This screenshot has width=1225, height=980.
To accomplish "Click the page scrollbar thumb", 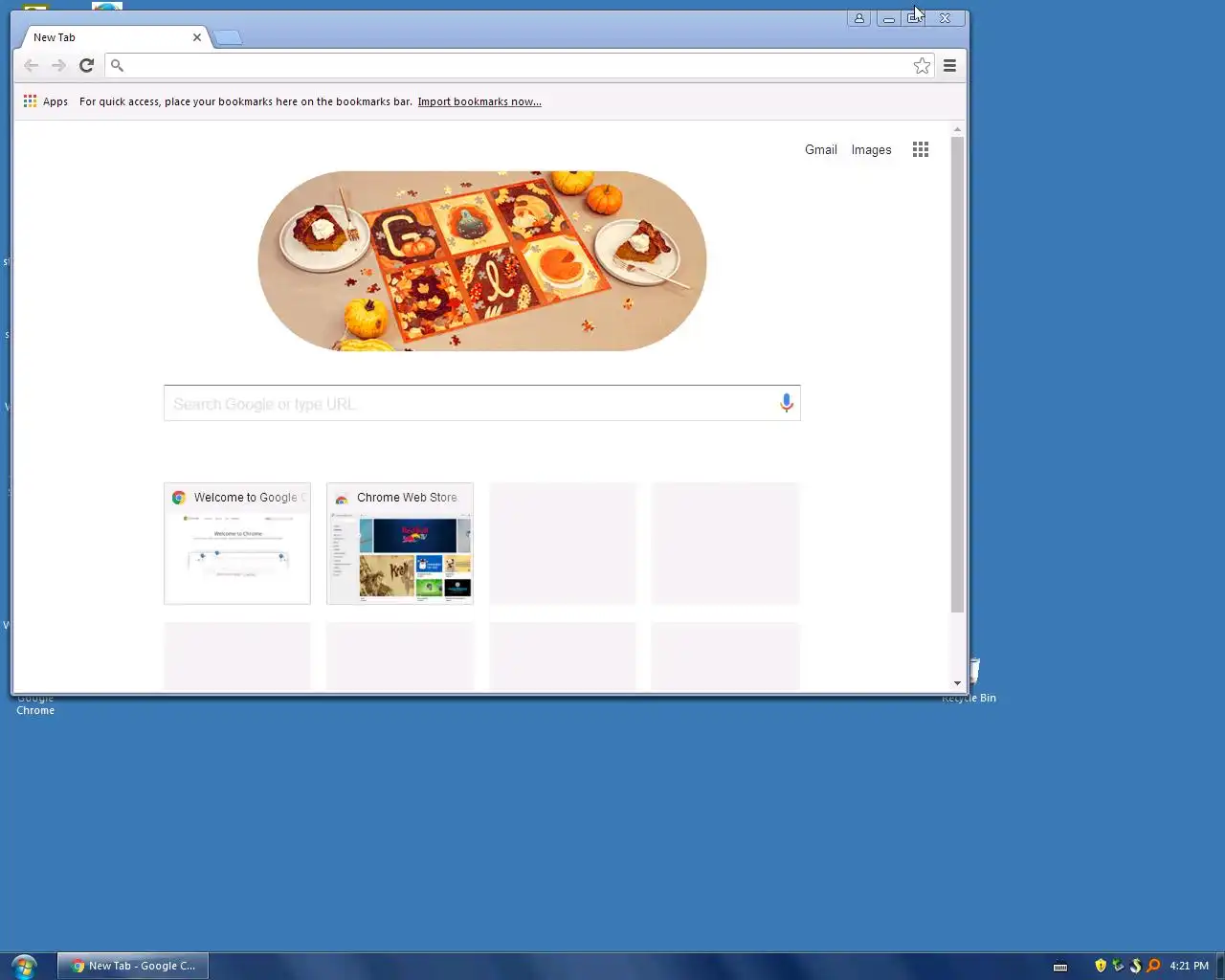I will [957, 373].
